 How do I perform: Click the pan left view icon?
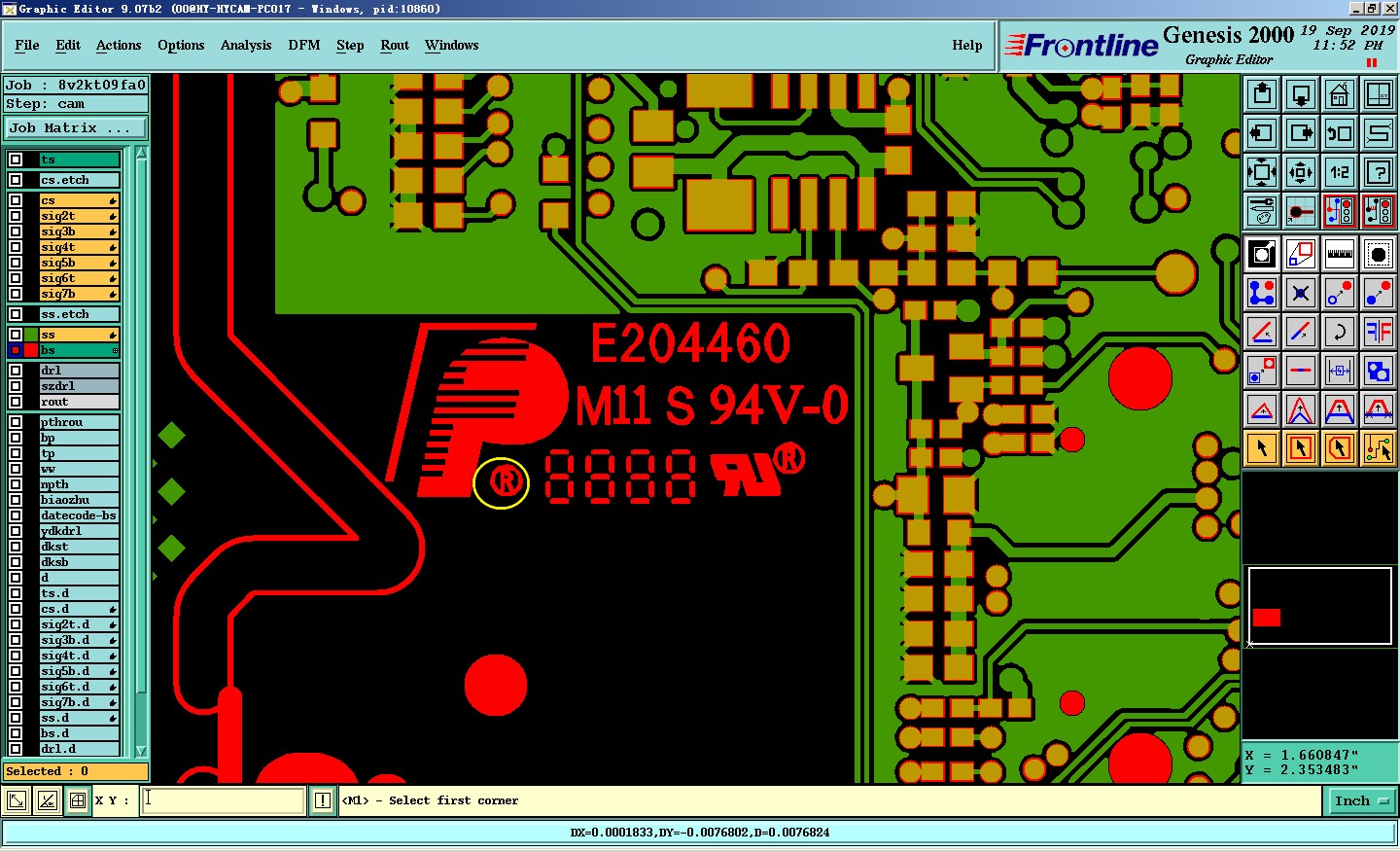tap(1262, 133)
